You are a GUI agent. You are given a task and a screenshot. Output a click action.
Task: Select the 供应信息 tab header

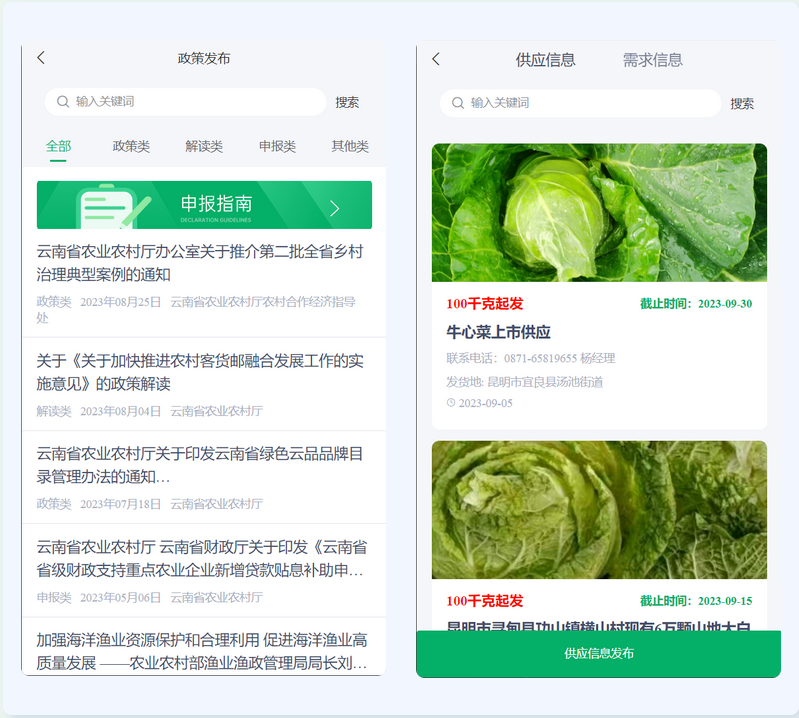pyautogui.click(x=545, y=60)
